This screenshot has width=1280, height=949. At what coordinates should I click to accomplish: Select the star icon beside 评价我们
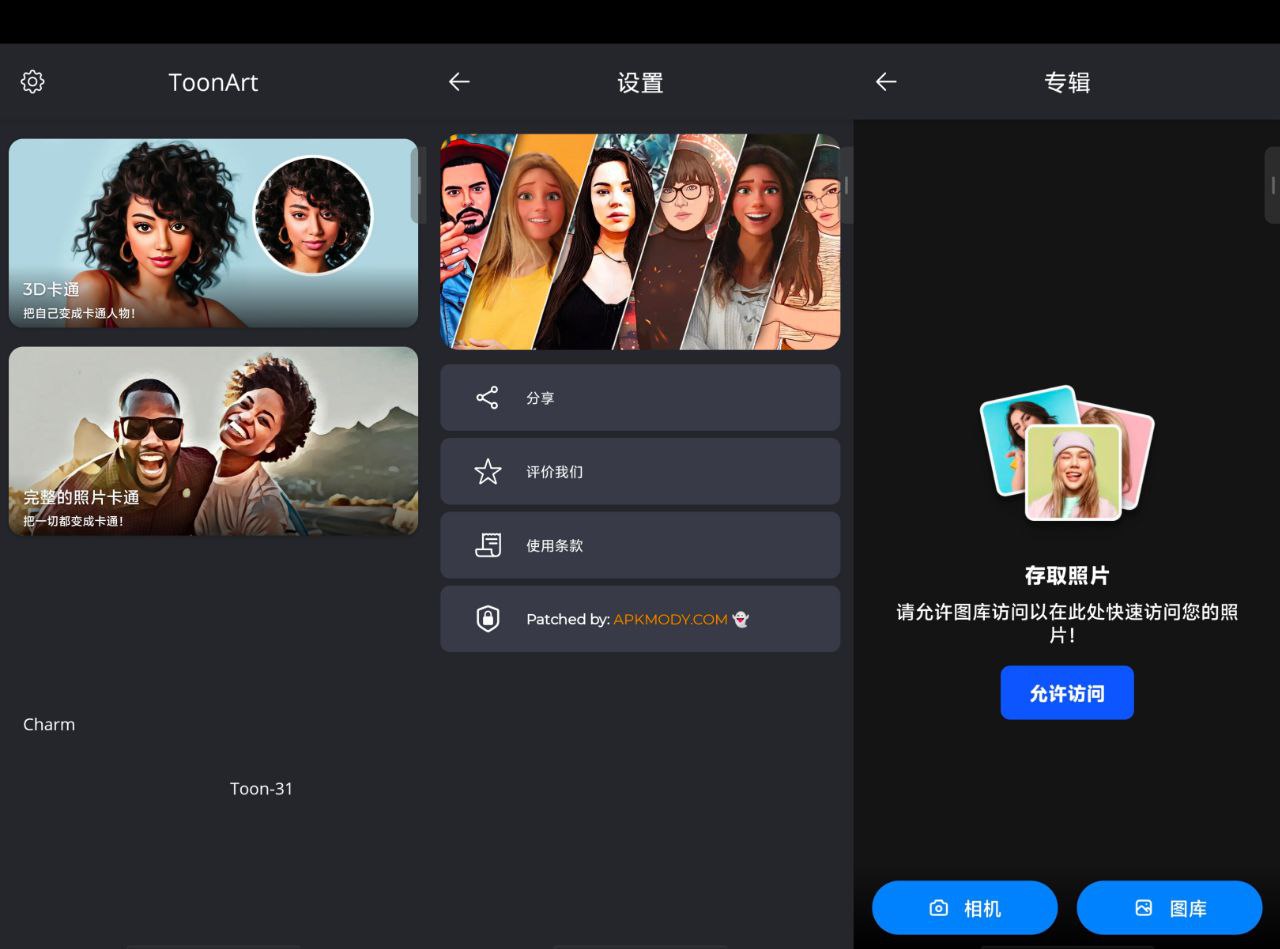[x=487, y=471]
